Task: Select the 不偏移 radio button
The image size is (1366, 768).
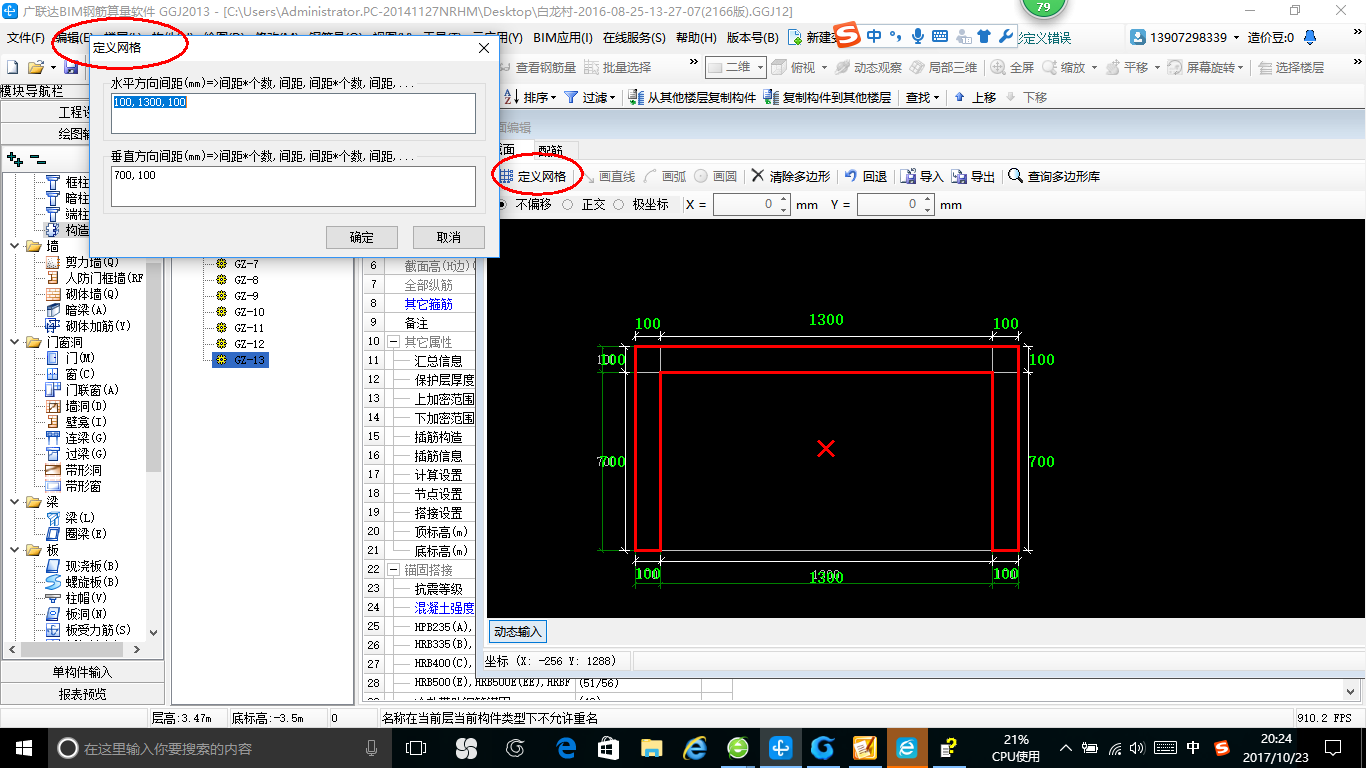Action: 503,204
